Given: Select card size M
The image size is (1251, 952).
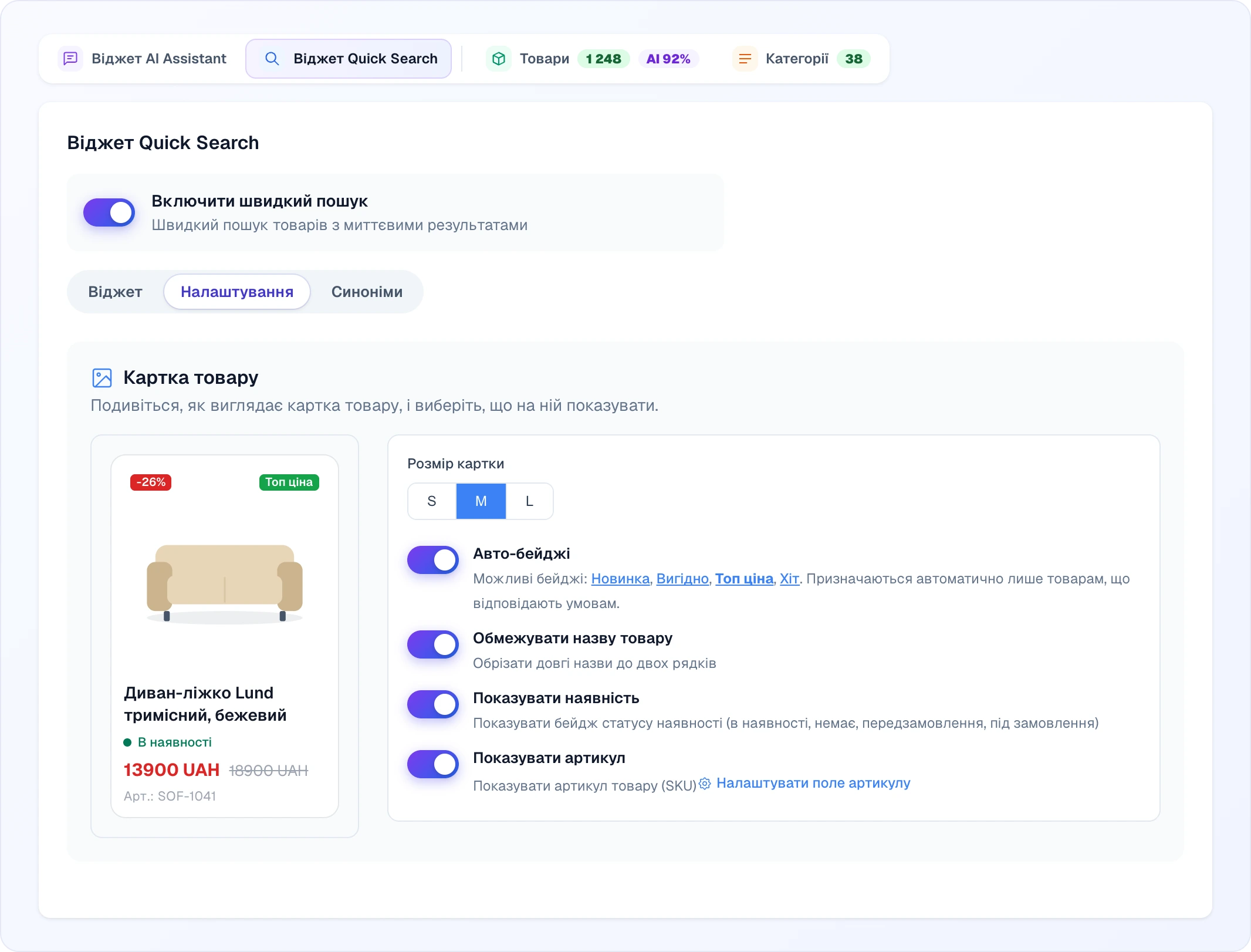Looking at the screenshot, I should pos(481,501).
